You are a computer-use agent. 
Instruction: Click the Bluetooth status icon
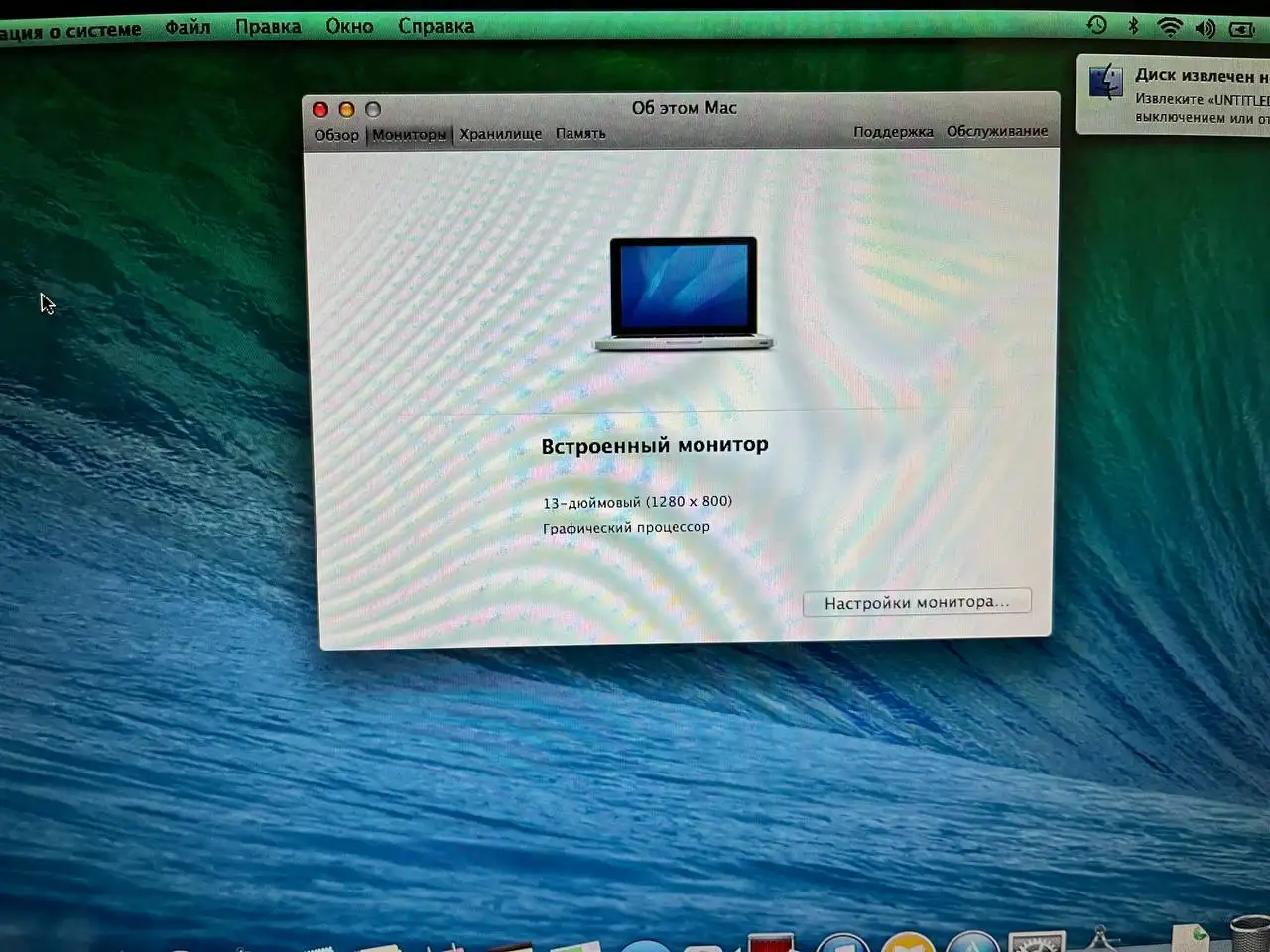1133,26
